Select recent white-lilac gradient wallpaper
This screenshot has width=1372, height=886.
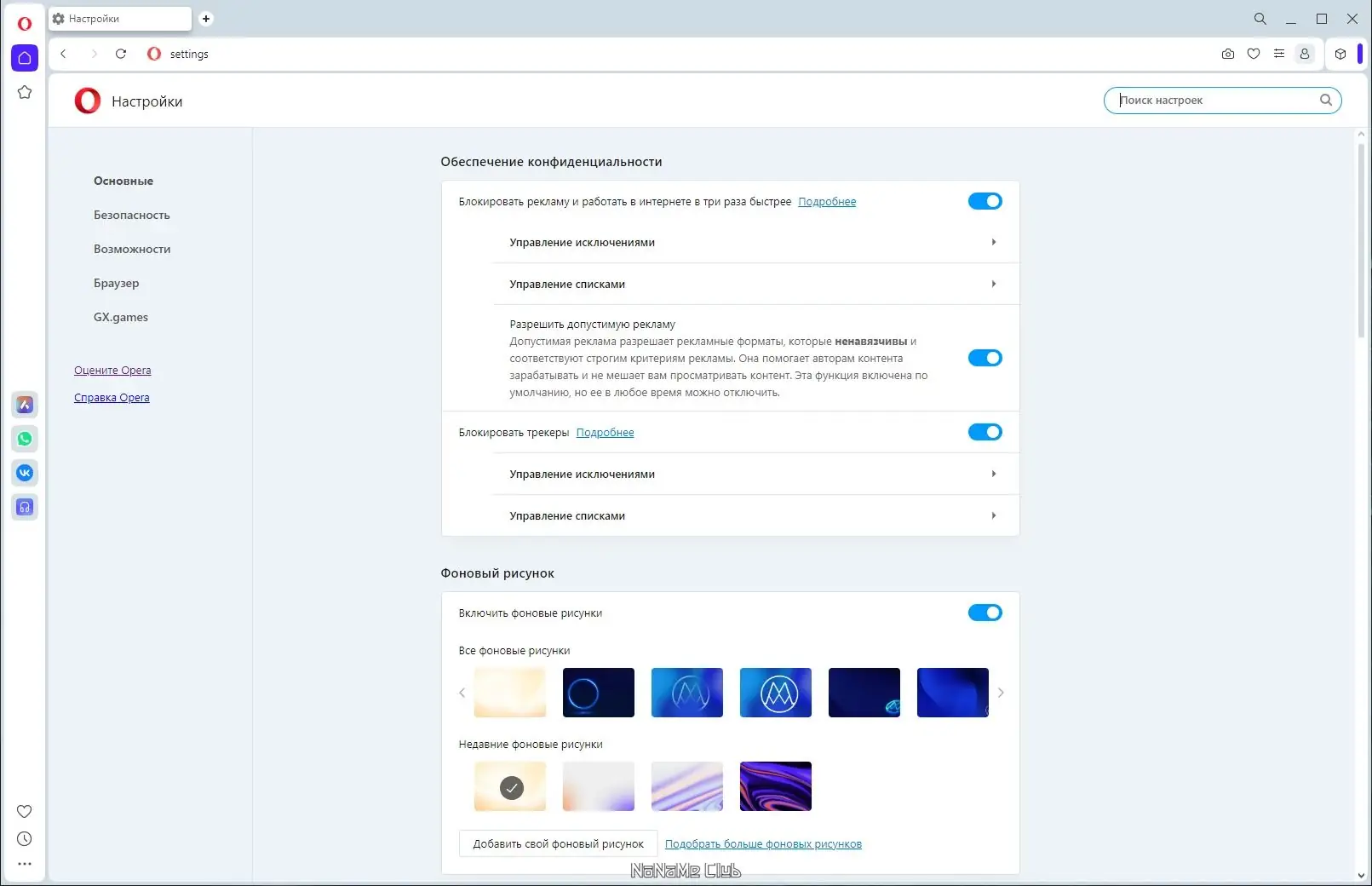pos(599,786)
